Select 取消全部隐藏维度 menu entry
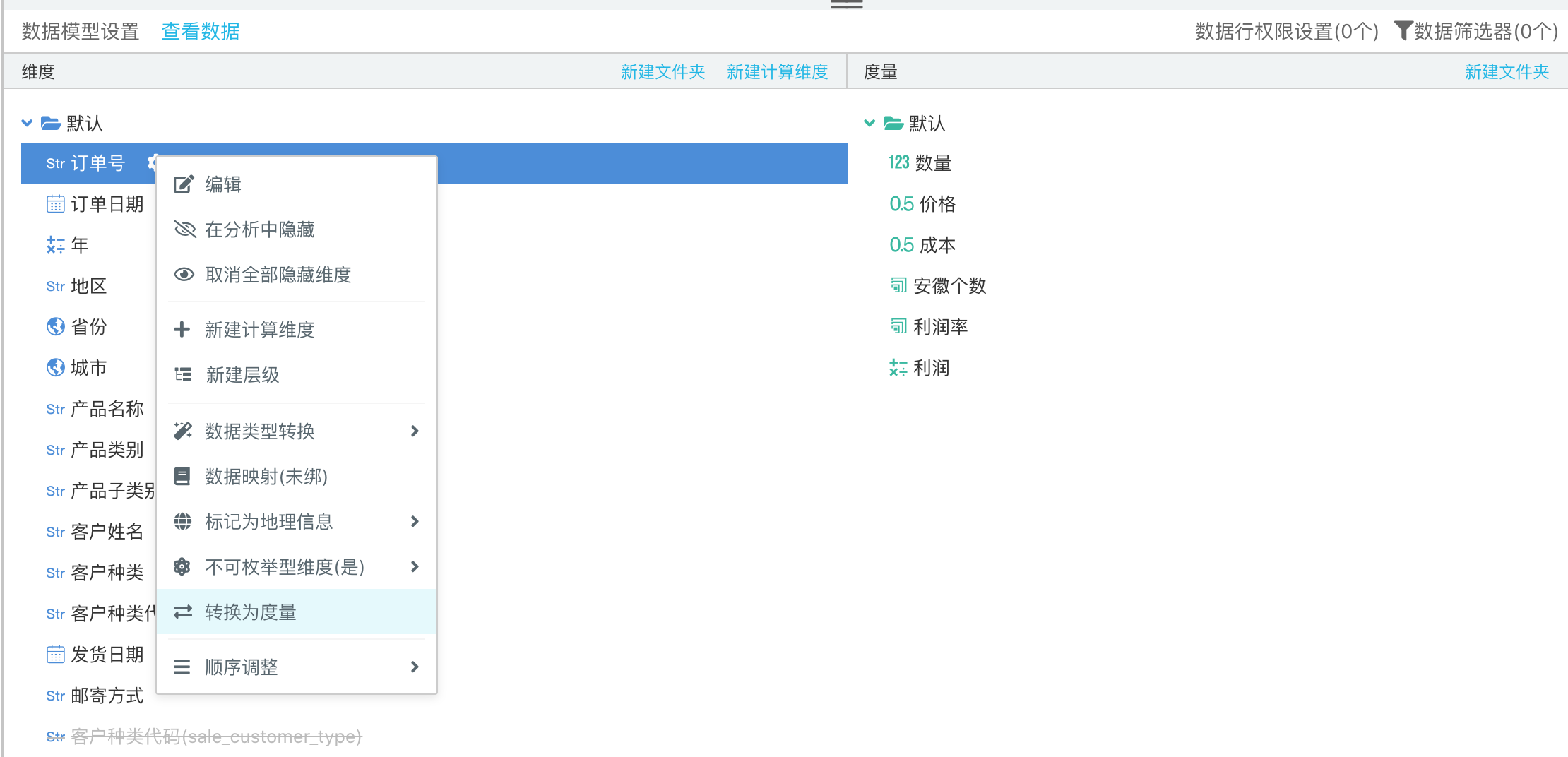1568x757 pixels. click(297, 275)
